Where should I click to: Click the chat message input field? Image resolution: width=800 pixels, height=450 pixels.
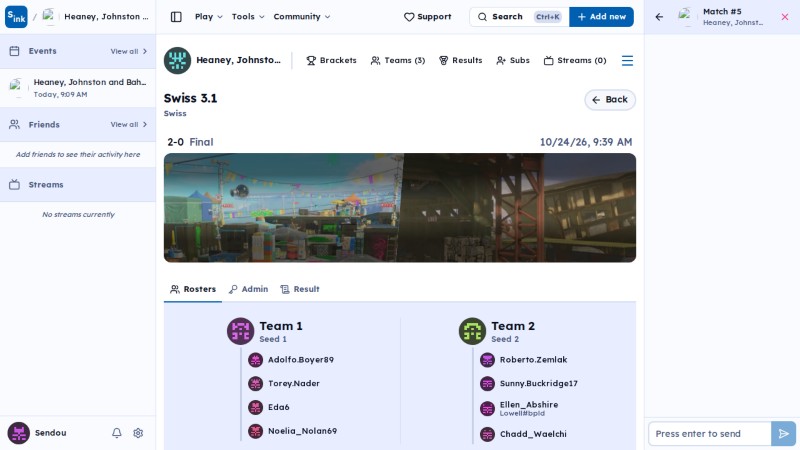[x=709, y=434]
